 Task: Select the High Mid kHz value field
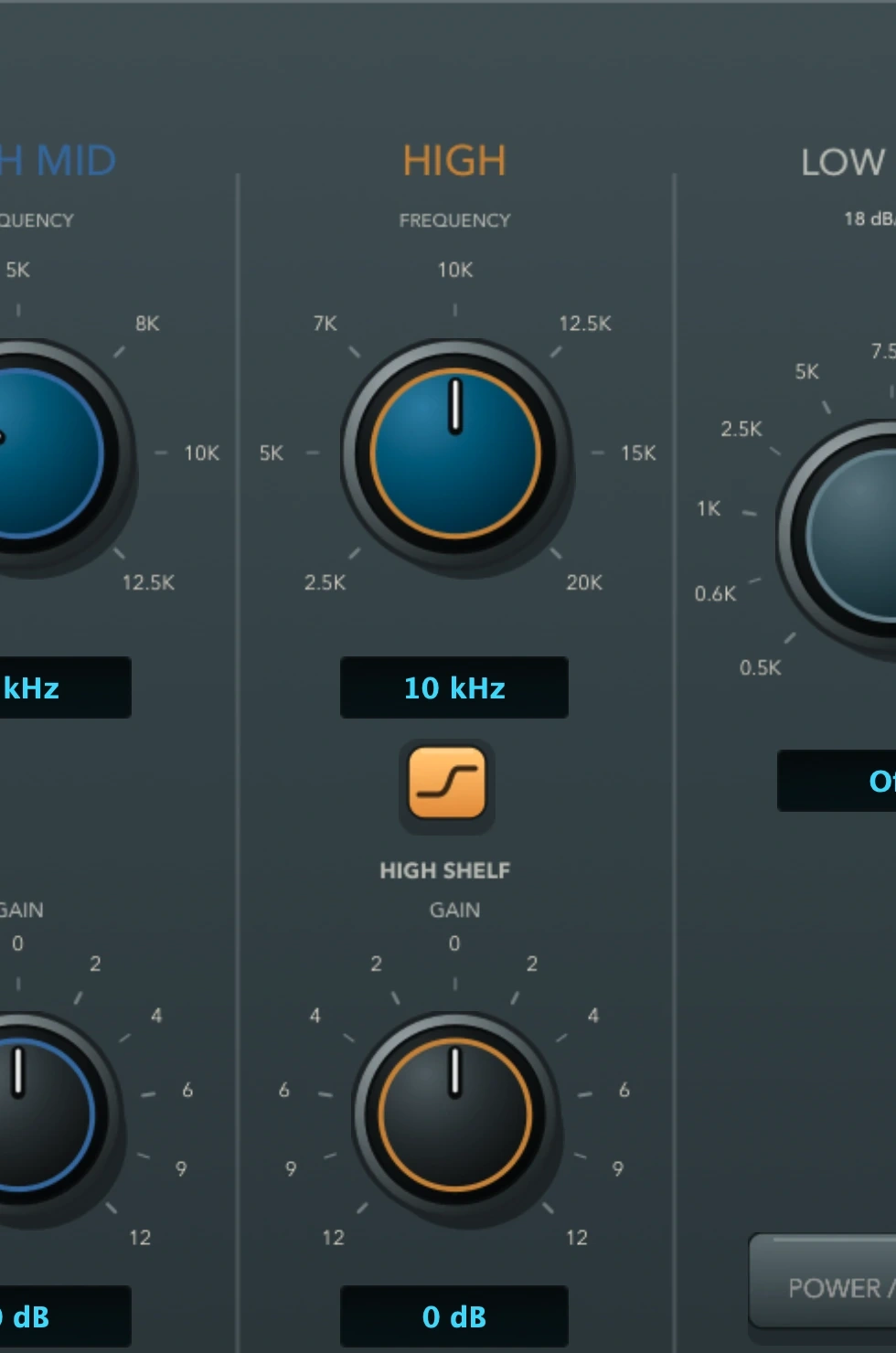pyautogui.click(x=65, y=687)
